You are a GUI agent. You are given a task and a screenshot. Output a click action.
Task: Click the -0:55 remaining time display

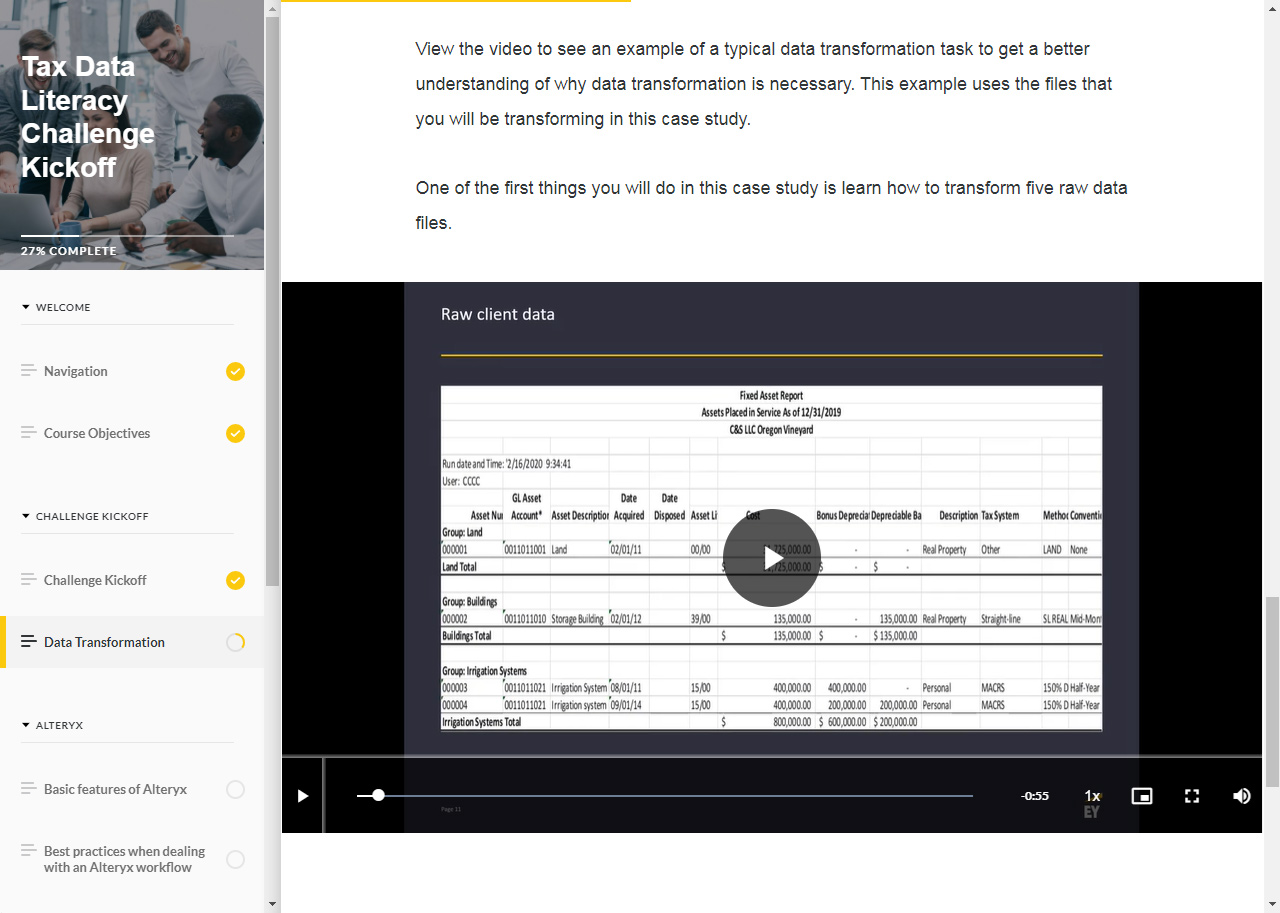coord(1035,796)
